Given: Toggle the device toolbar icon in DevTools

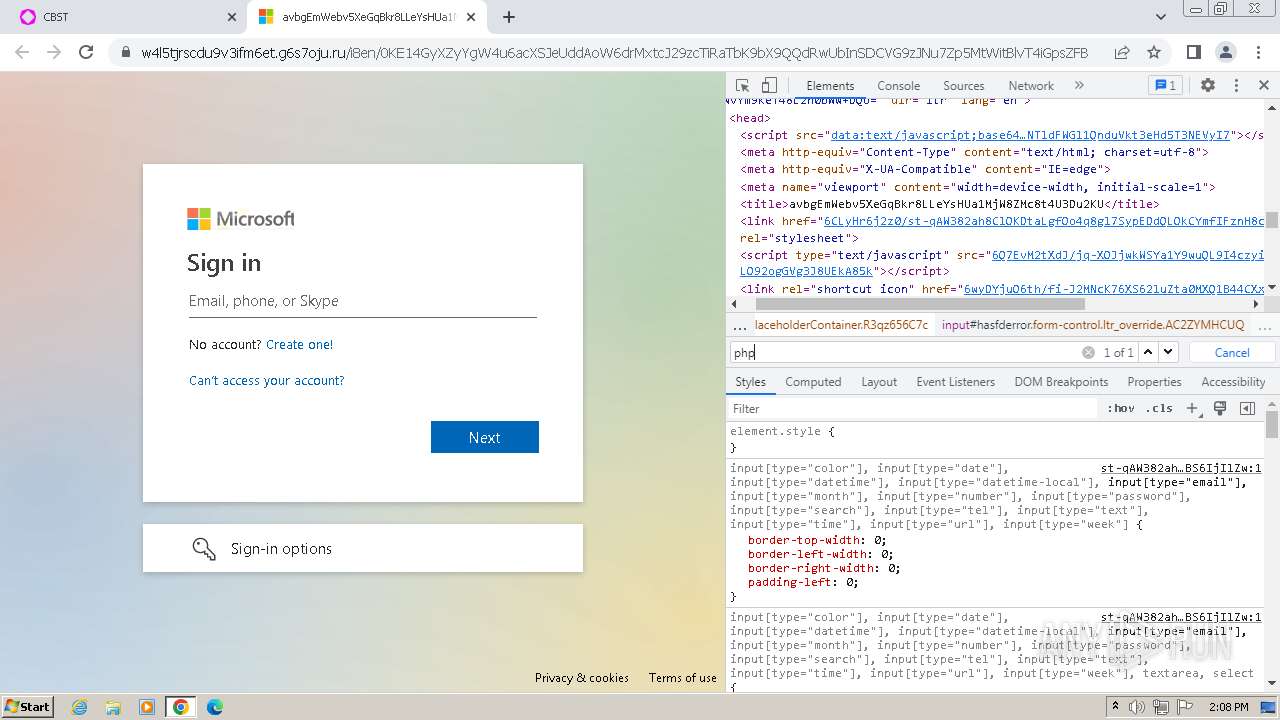Looking at the screenshot, I should pos(769,86).
